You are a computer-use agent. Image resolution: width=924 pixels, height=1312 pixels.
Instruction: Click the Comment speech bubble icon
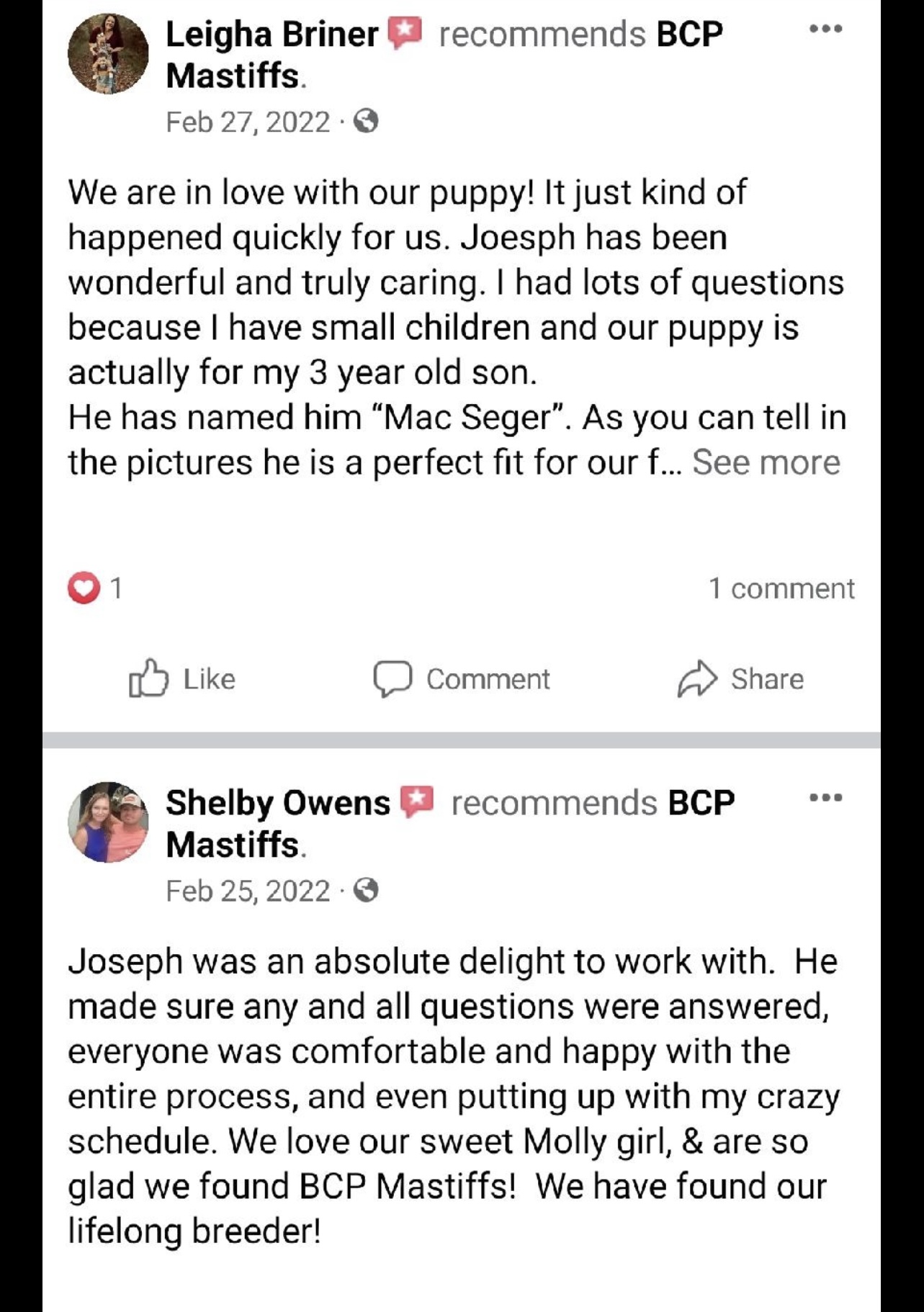coord(393,679)
